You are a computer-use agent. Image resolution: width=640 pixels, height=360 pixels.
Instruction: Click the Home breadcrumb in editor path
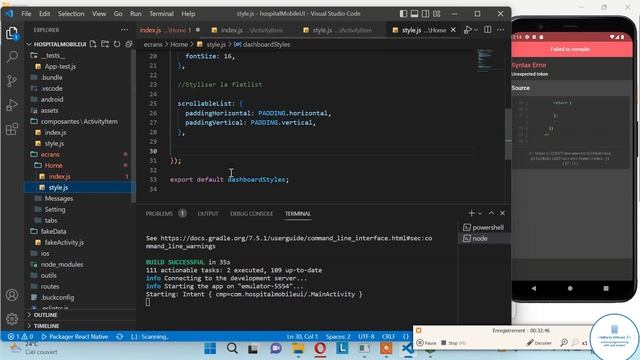(x=179, y=44)
